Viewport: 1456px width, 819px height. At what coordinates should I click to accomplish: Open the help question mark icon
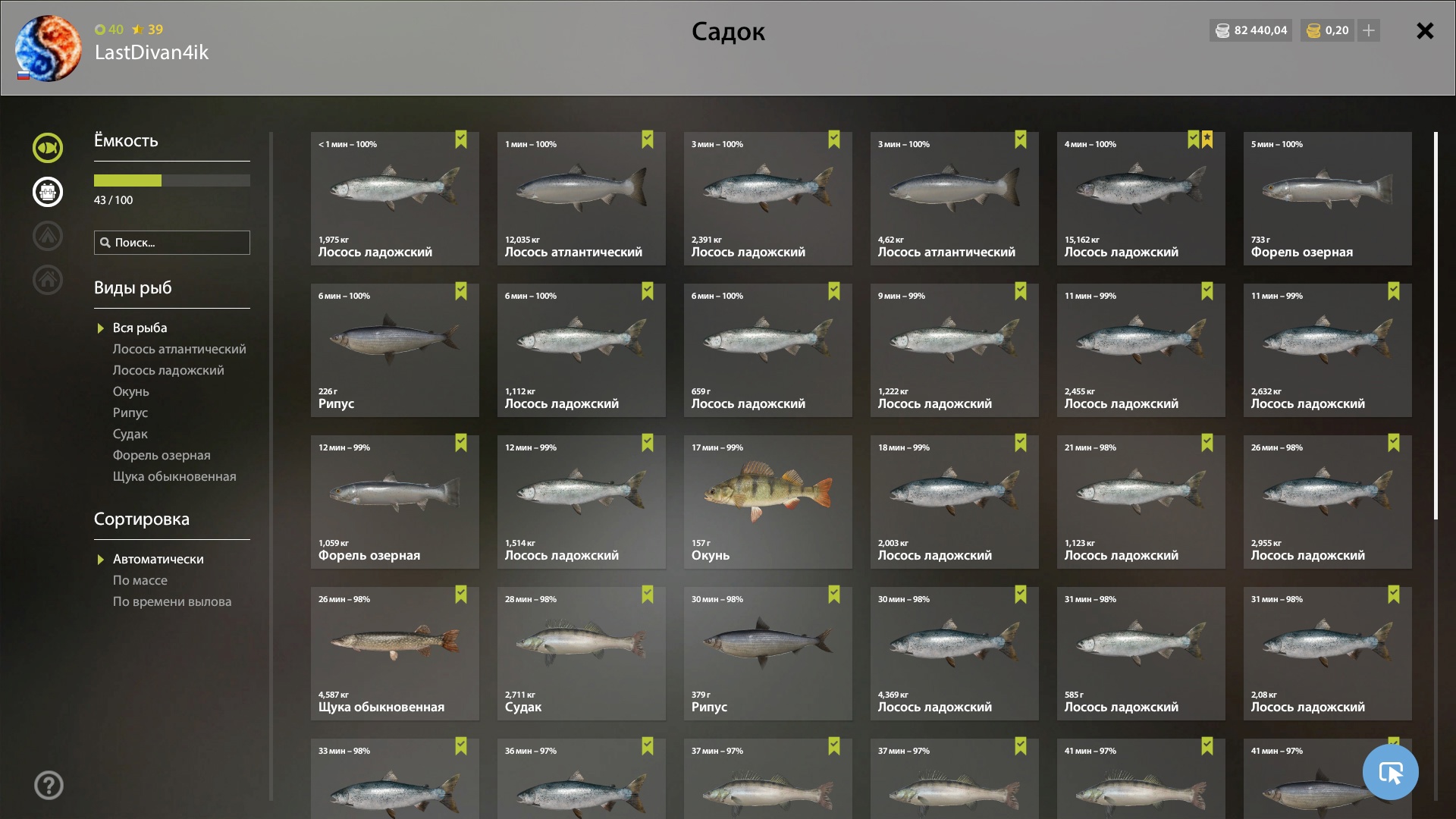point(49,786)
